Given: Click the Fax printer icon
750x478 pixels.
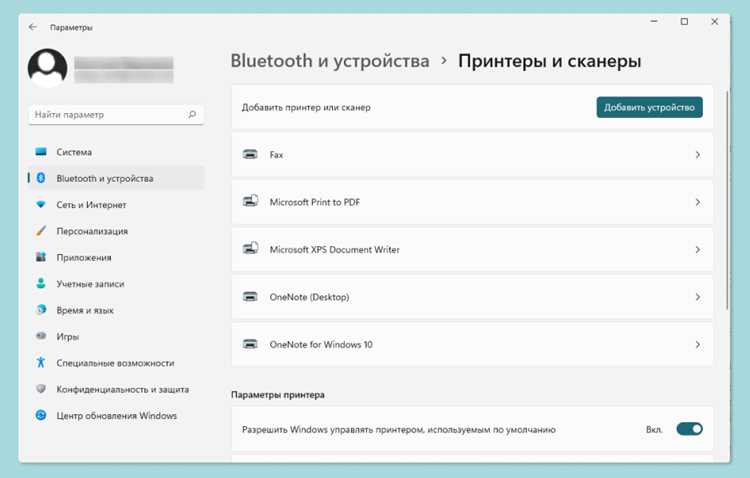Looking at the screenshot, I should tap(250, 155).
